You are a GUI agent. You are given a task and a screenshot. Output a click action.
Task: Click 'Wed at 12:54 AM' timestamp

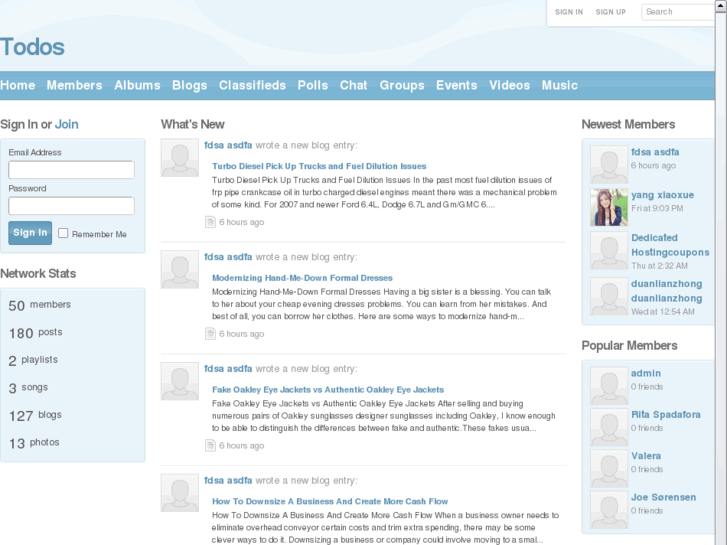point(663,312)
